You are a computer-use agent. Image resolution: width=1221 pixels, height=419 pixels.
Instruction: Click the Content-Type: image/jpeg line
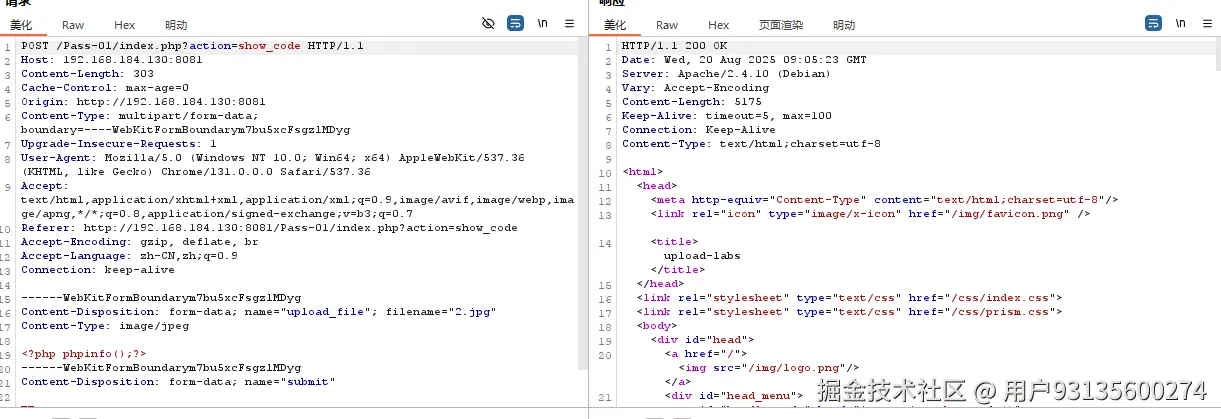(105, 326)
